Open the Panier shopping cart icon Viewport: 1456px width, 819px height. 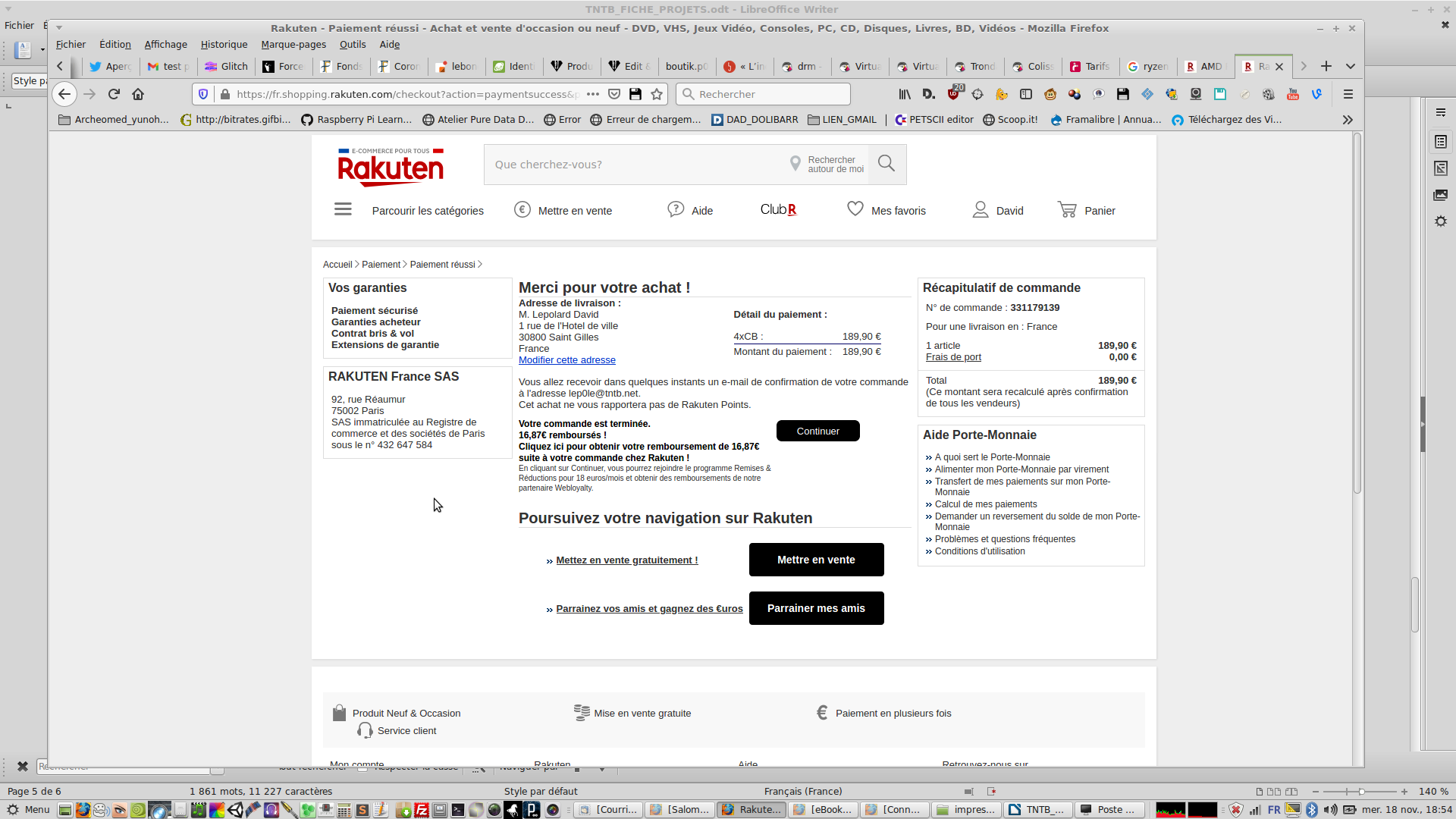click(1068, 210)
